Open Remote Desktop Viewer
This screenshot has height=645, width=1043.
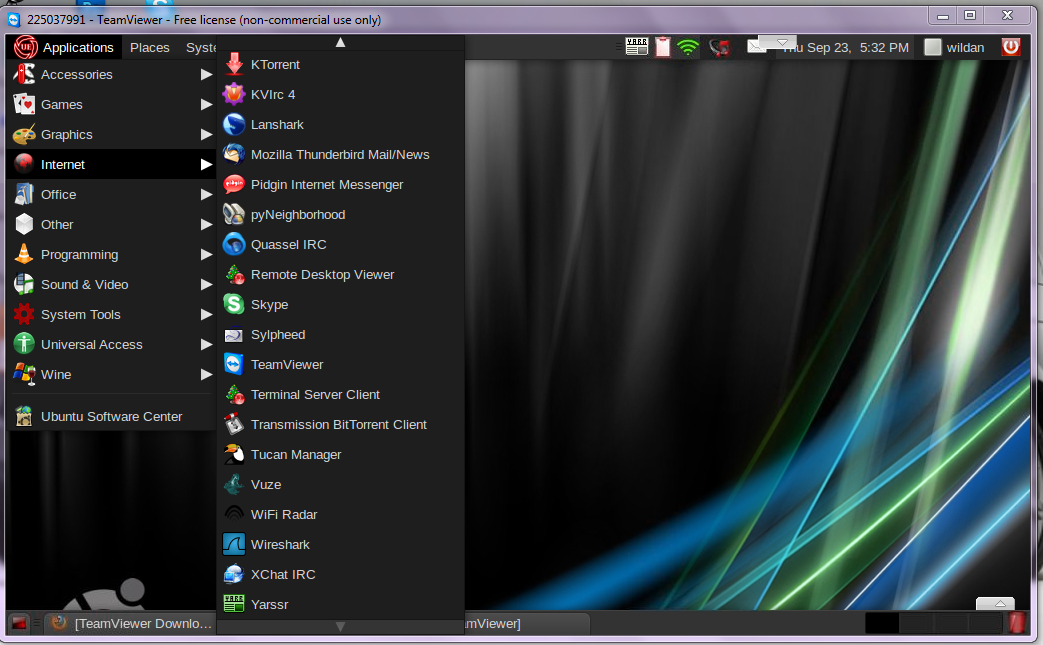340,274
